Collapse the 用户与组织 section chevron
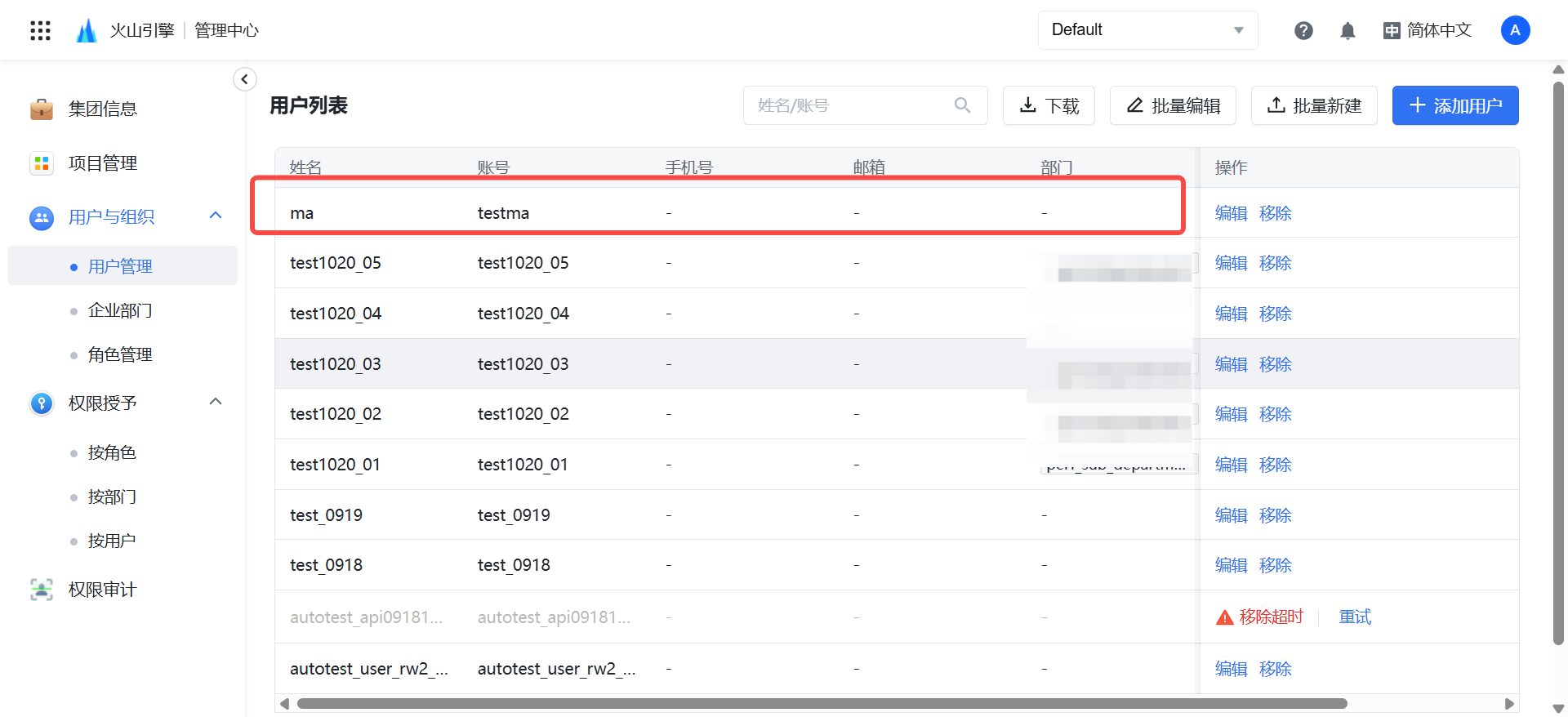The height and width of the screenshot is (717, 1568). [x=216, y=216]
